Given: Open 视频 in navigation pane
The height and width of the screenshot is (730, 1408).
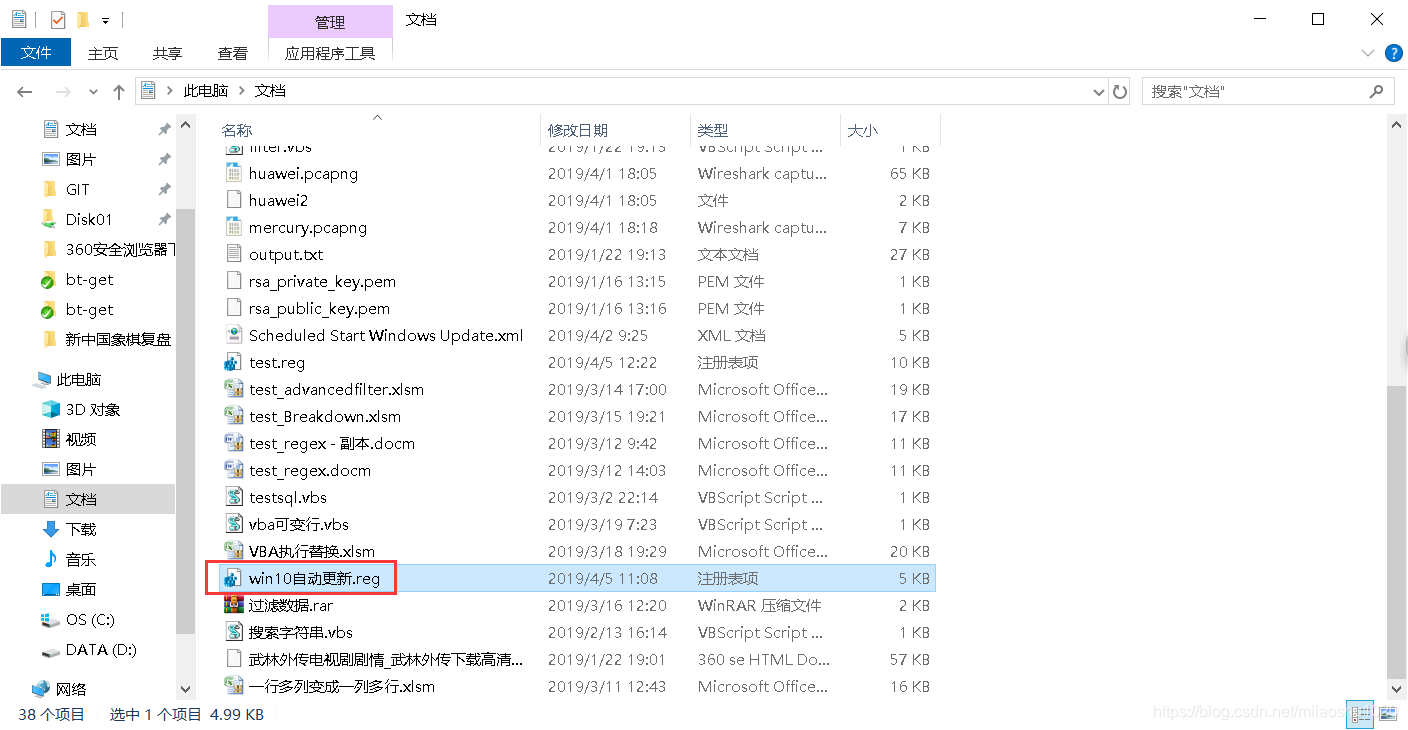Looking at the screenshot, I should pos(81,439).
